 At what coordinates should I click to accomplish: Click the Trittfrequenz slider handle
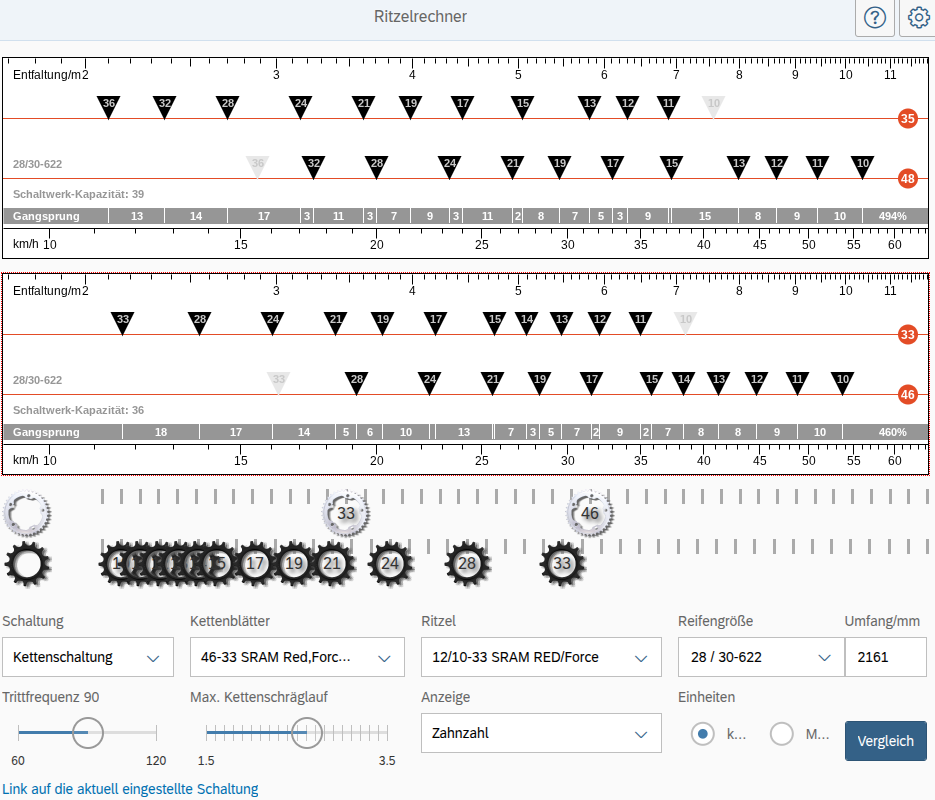tap(88, 733)
